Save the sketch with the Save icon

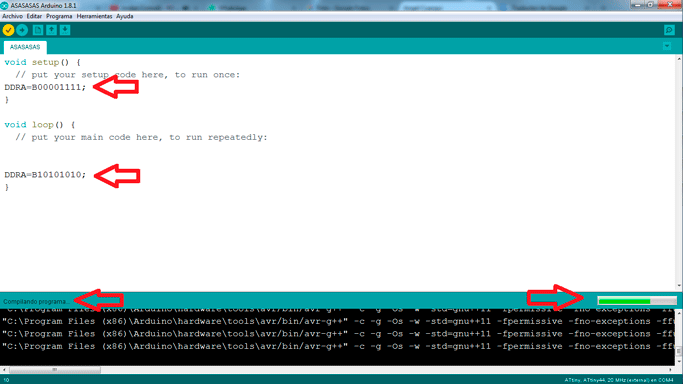65,30
